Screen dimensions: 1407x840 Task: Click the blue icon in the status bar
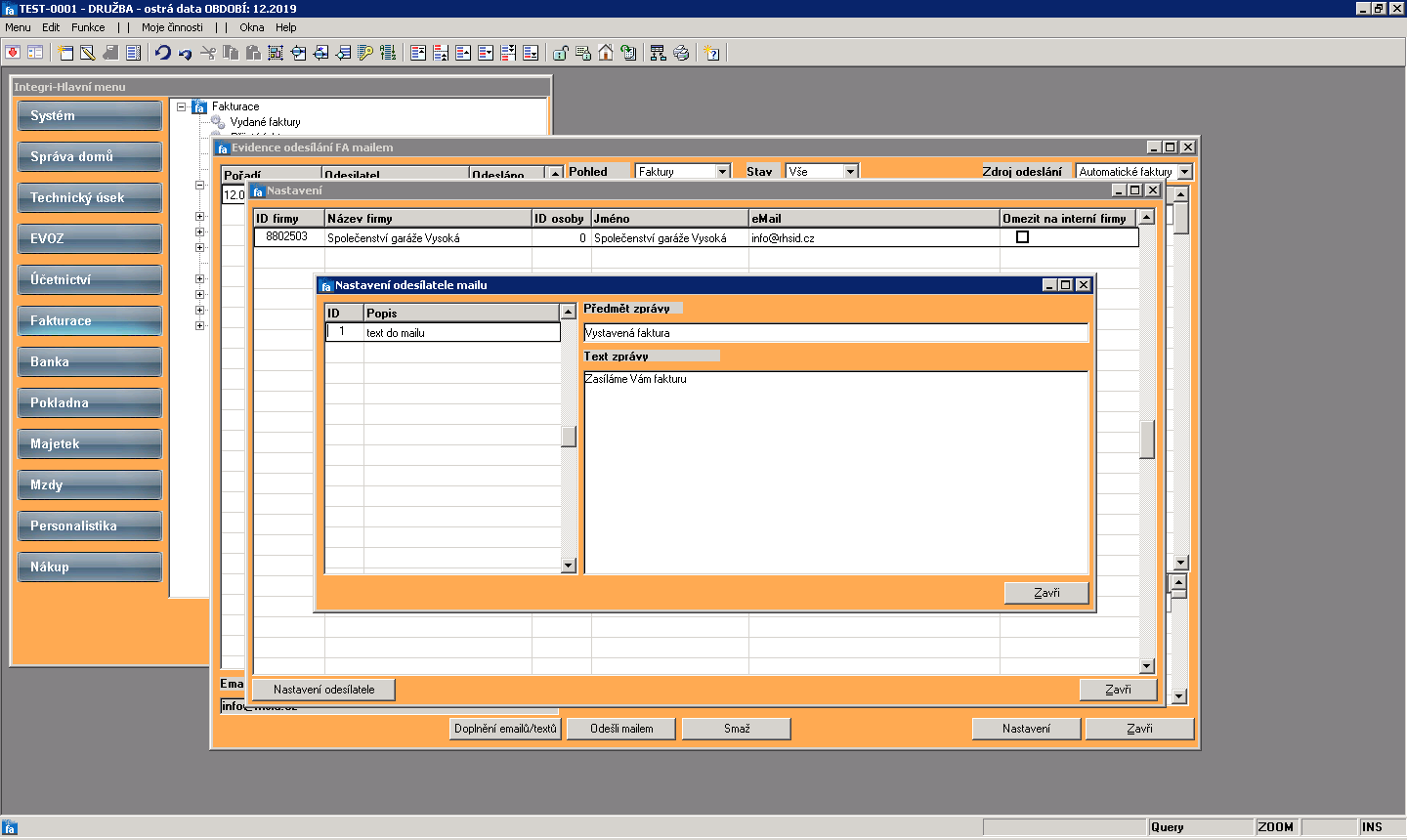10,827
